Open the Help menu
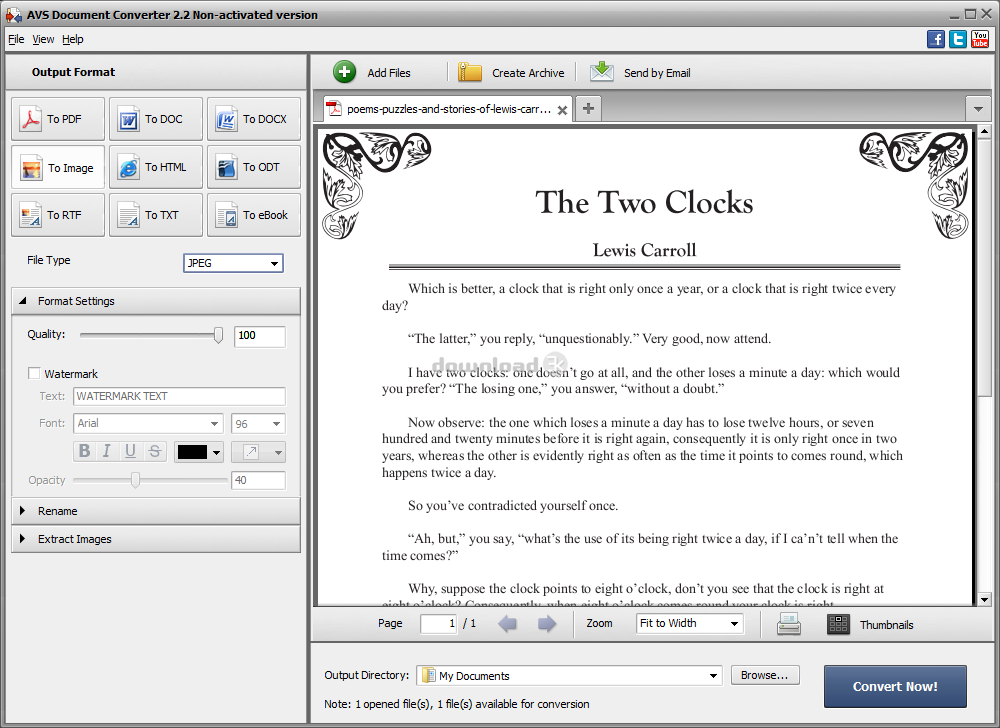Viewport: 1000px width, 728px height. 73,39
